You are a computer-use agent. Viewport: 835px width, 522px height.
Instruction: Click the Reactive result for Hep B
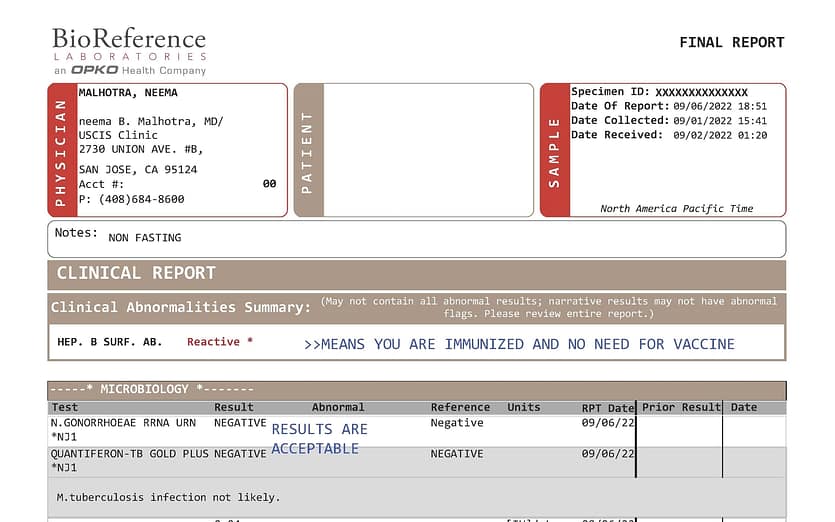[x=220, y=342]
